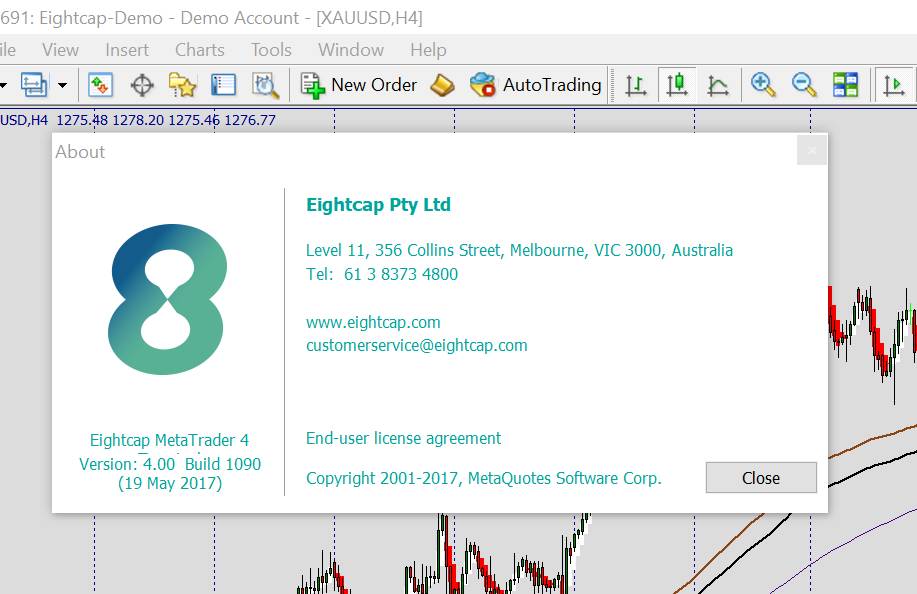Screen dimensions: 917x594
Task: Toggle the Terminal panel icon
Action: click(x=223, y=85)
